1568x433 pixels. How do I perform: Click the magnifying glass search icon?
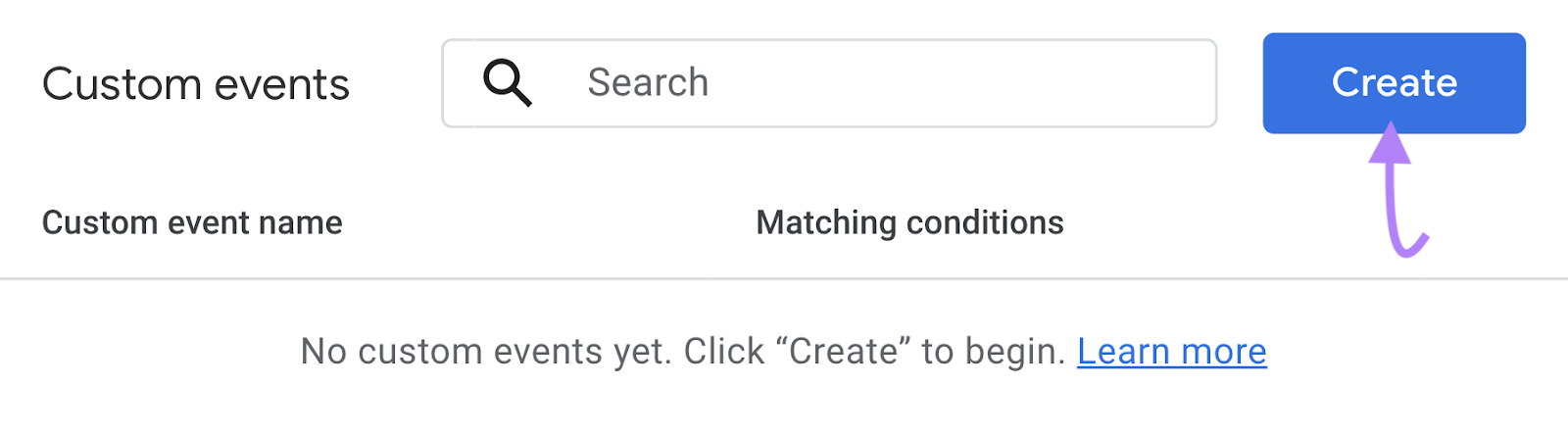point(507,82)
